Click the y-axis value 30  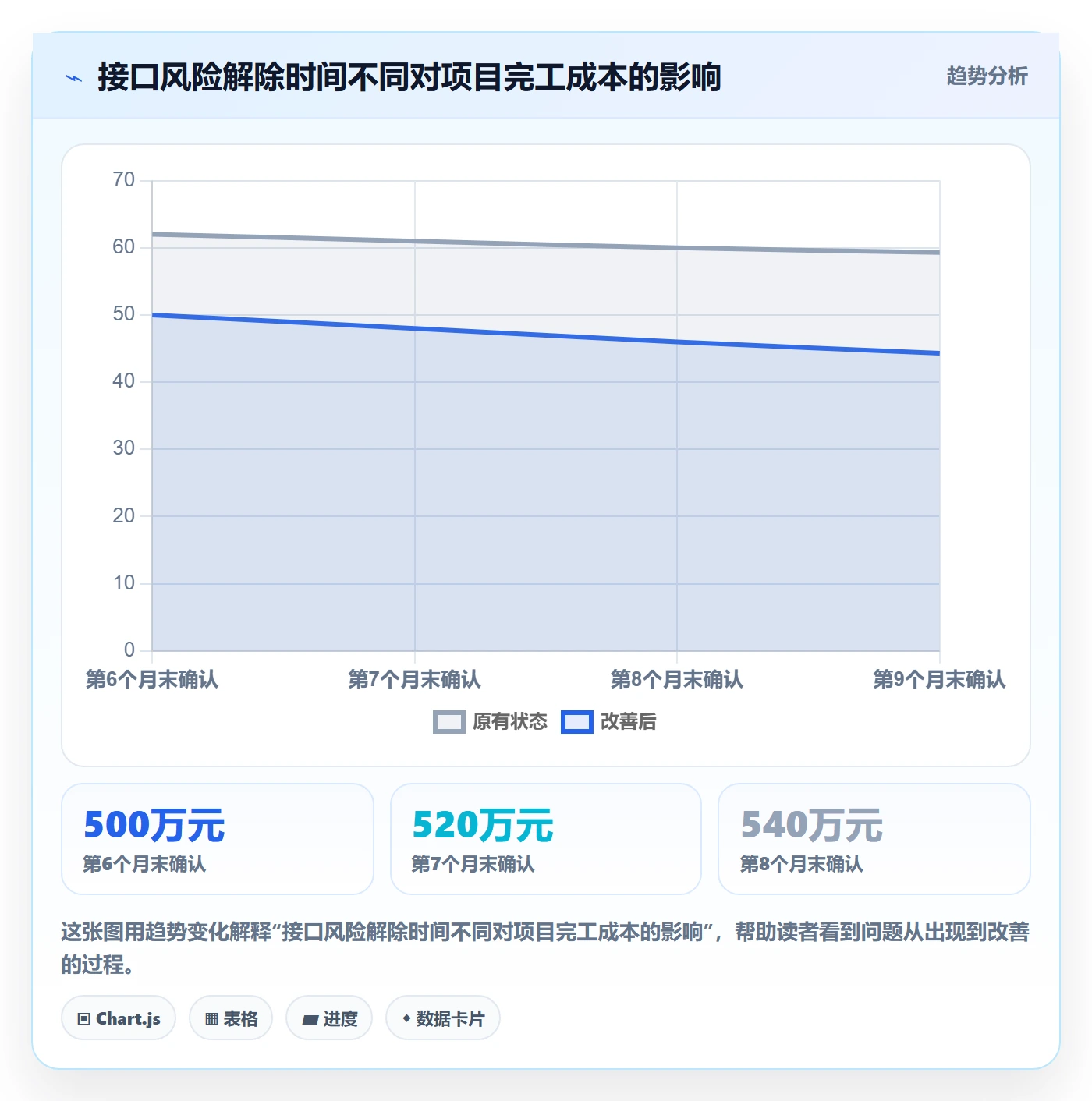(124, 448)
